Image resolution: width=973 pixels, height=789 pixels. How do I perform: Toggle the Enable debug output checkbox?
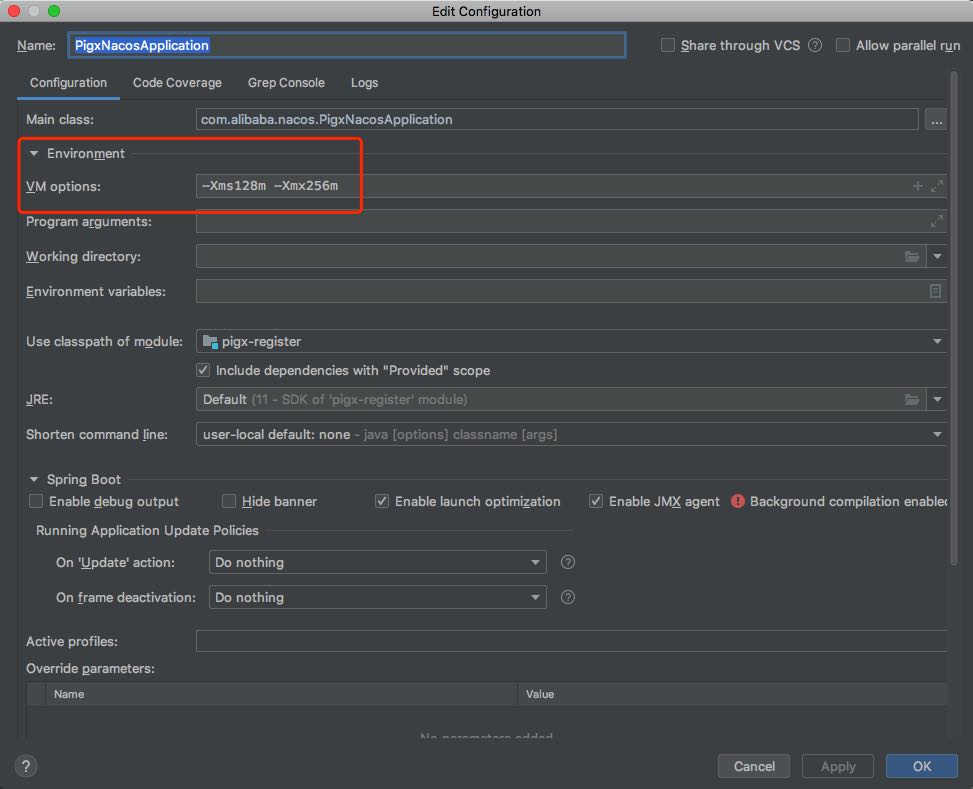coord(36,501)
